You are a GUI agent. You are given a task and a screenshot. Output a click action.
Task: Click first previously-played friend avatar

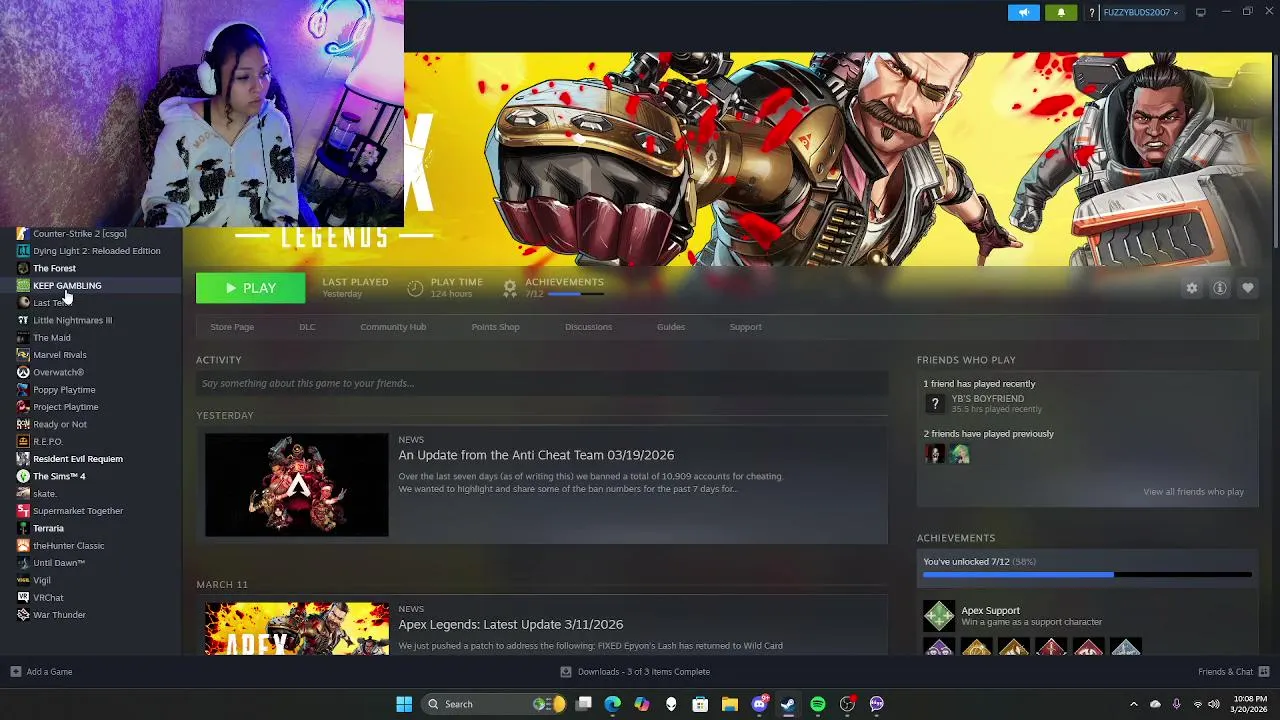coord(935,454)
